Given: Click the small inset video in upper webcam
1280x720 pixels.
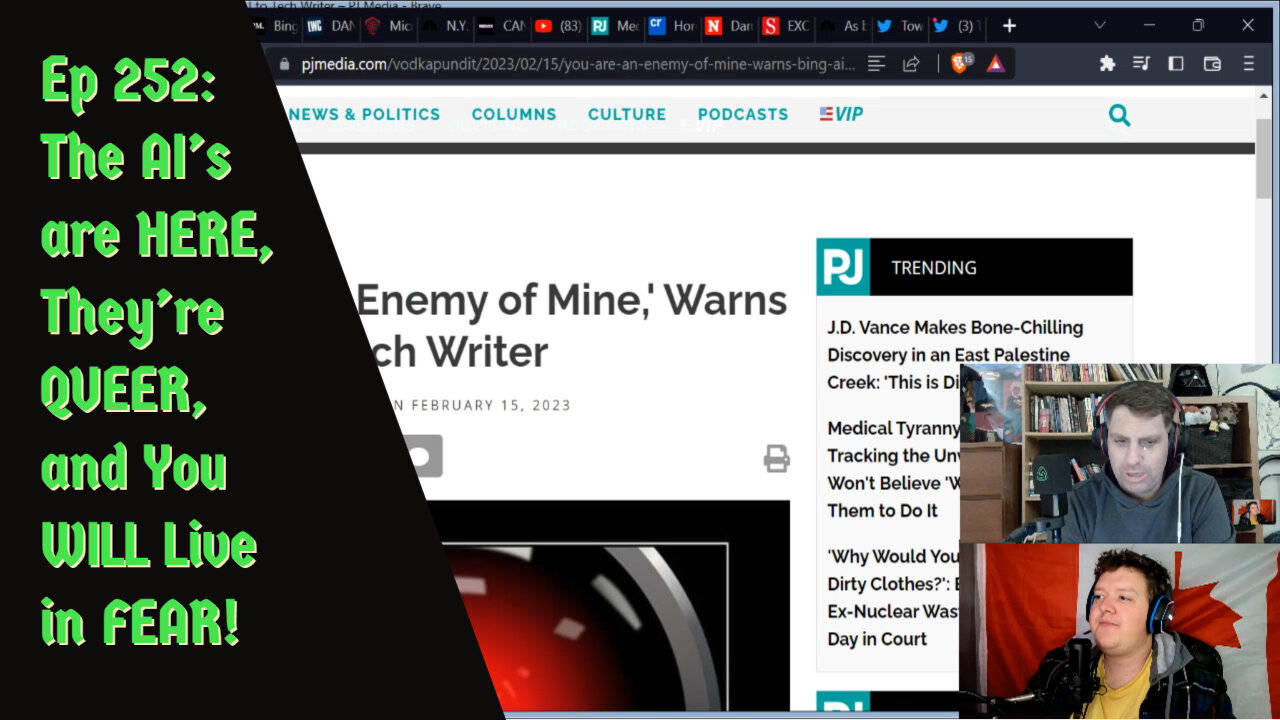Looking at the screenshot, I should point(1253,512).
